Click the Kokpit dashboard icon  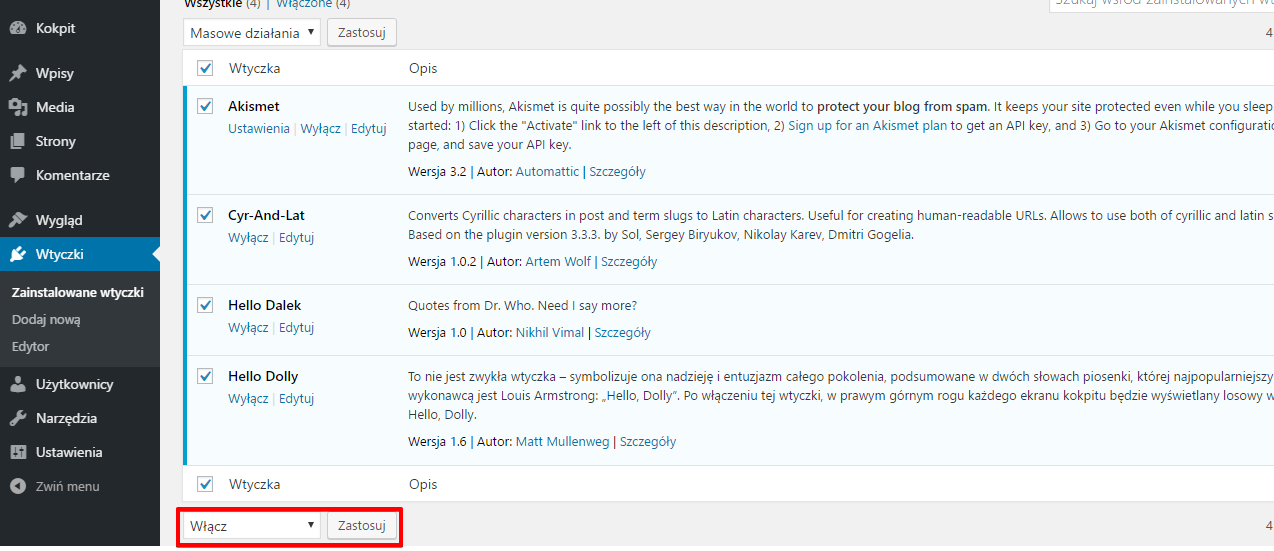coord(18,29)
